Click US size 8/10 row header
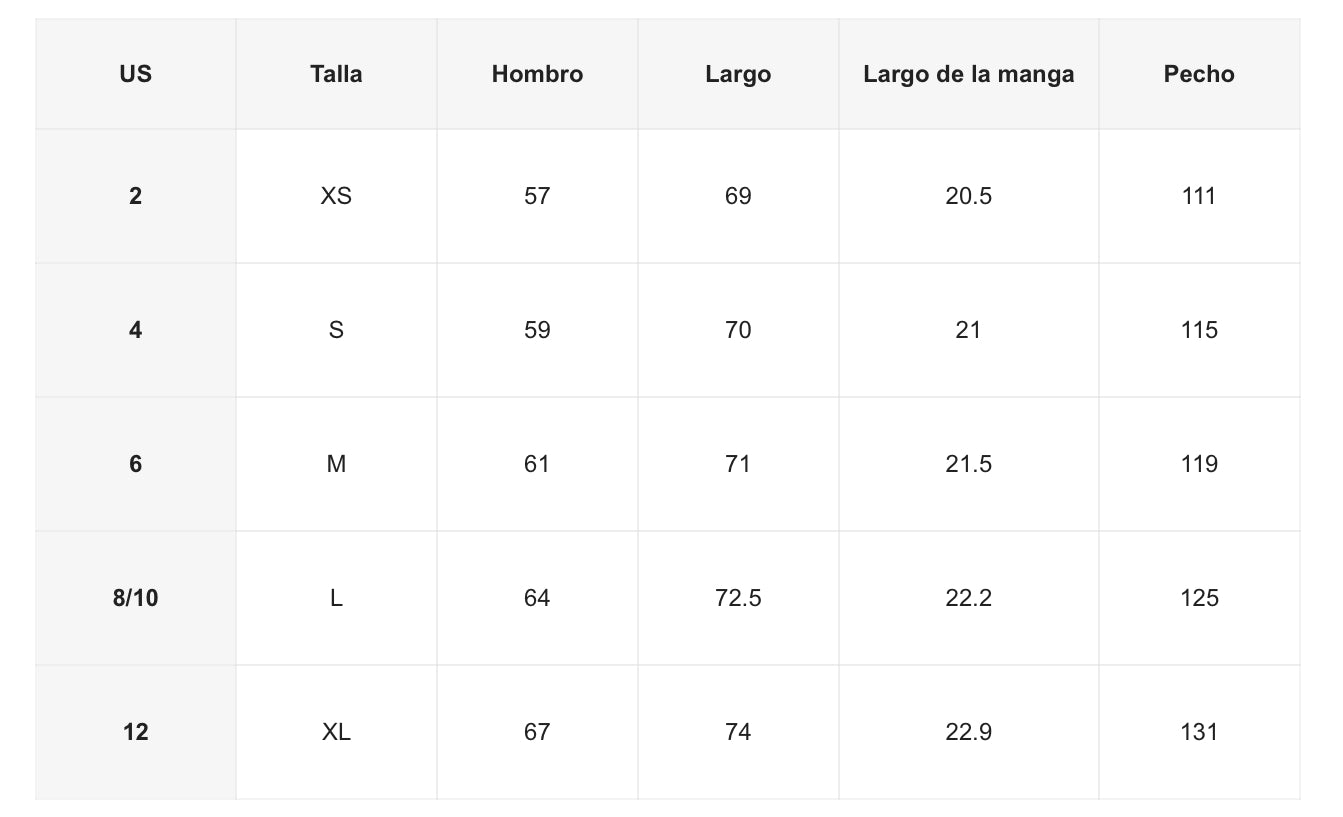 pyautogui.click(x=135, y=598)
